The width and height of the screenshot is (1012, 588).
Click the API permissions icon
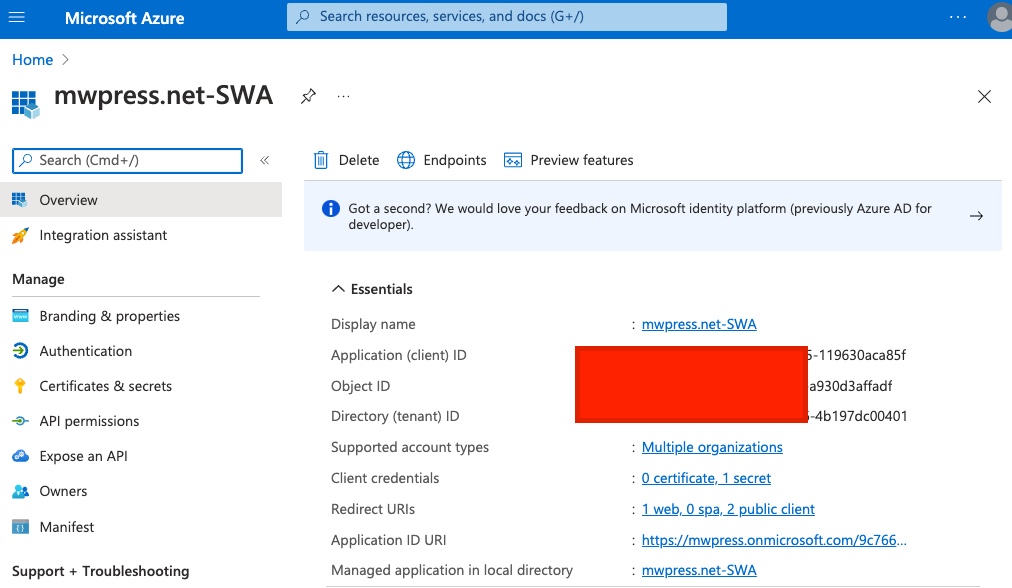click(x=20, y=421)
